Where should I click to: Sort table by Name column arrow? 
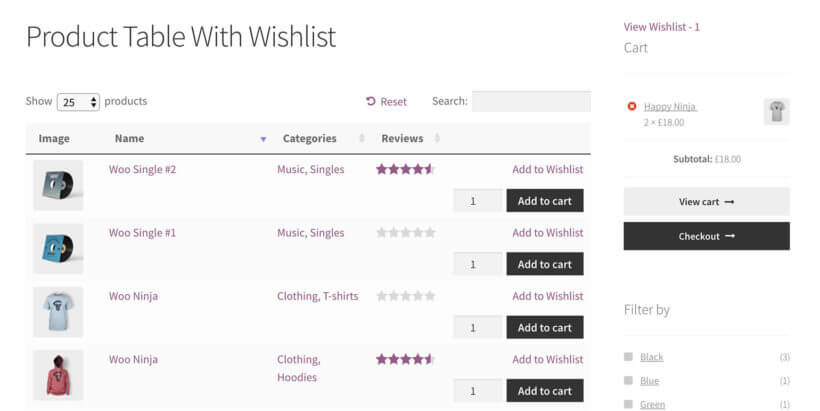[264, 139]
